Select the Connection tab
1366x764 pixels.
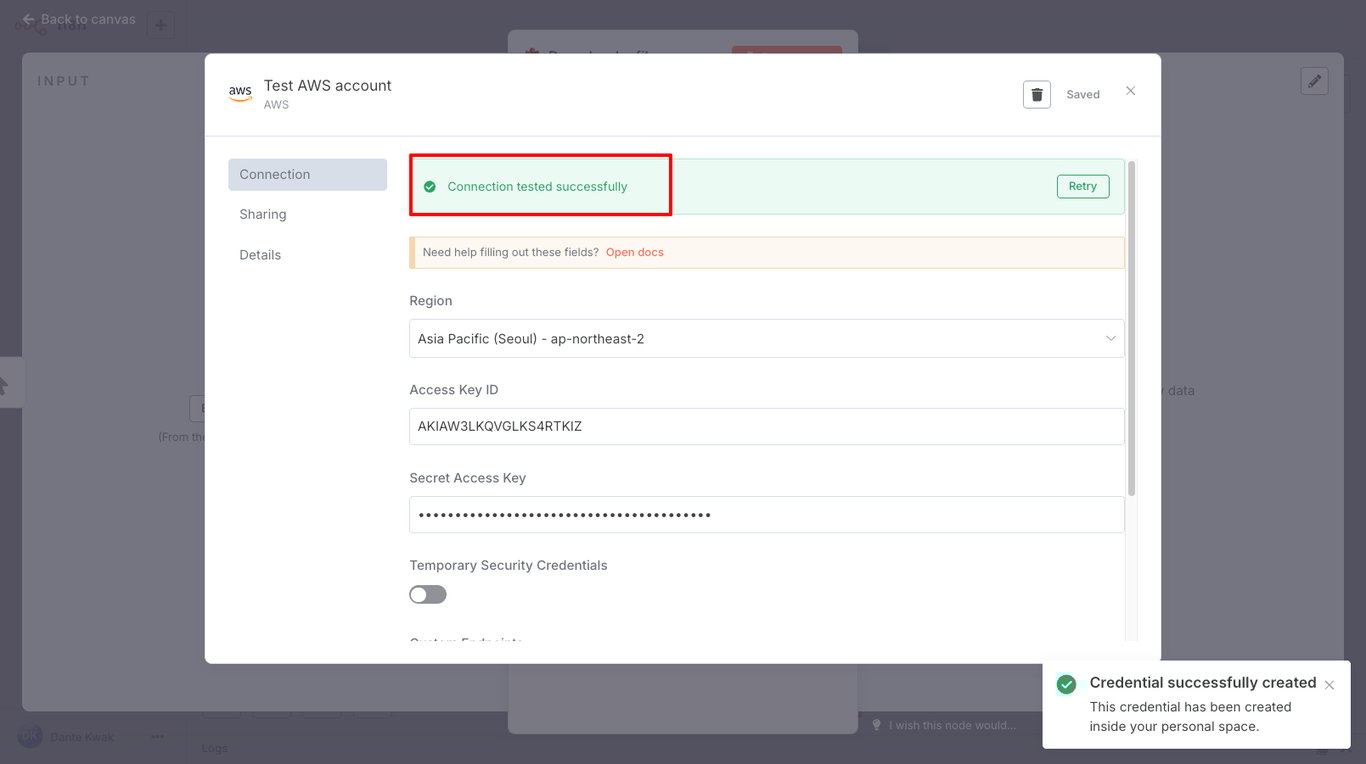pyautogui.click(x=307, y=174)
